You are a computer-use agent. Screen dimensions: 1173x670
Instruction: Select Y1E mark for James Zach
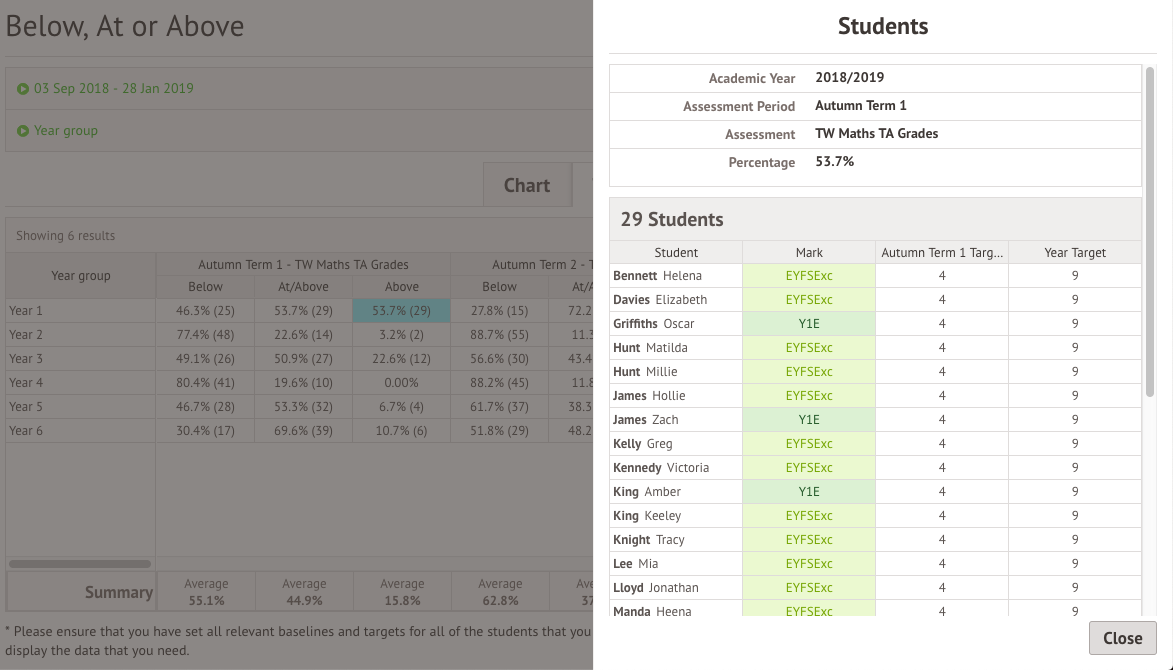click(809, 420)
